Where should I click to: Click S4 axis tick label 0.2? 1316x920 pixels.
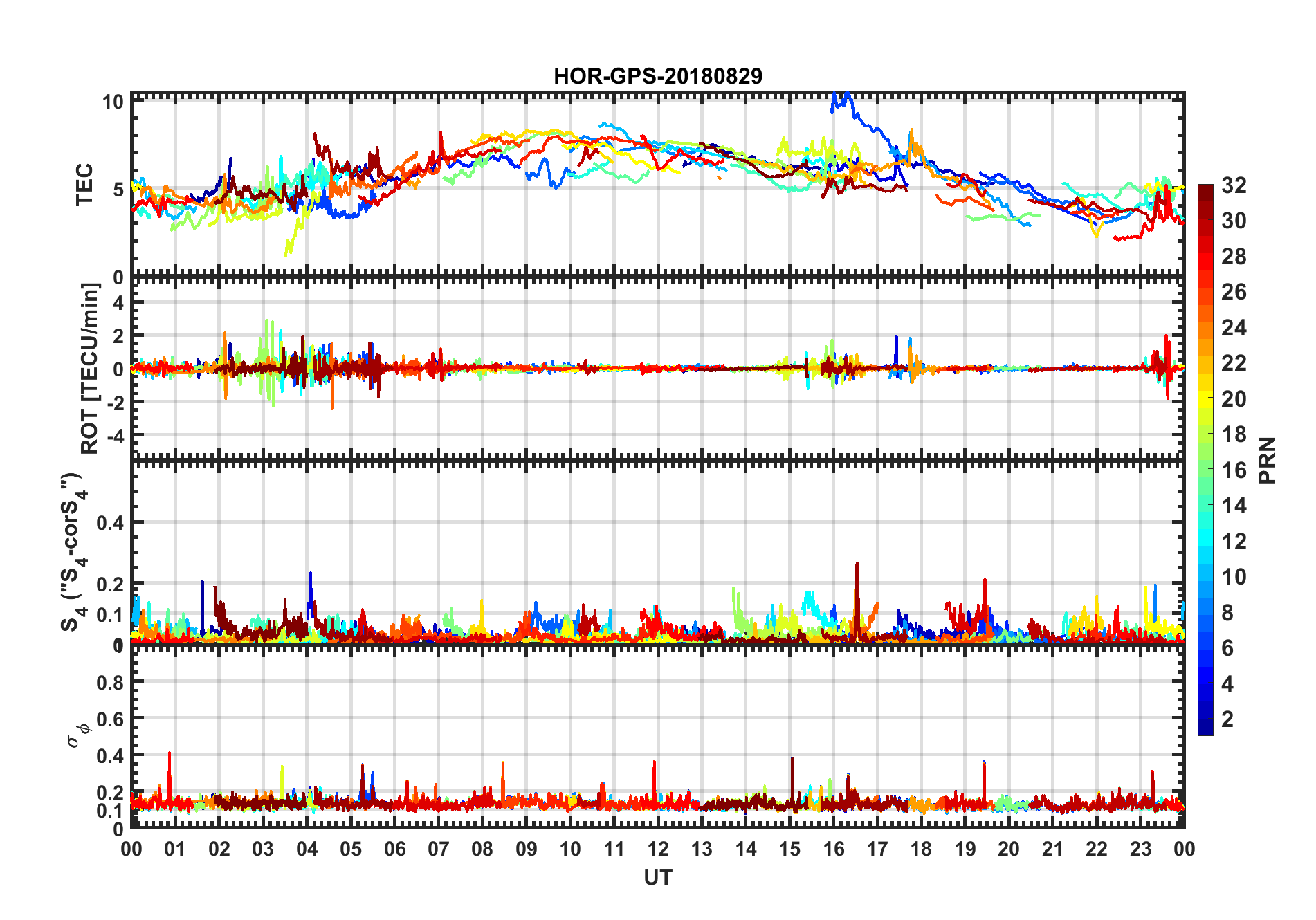111,585
